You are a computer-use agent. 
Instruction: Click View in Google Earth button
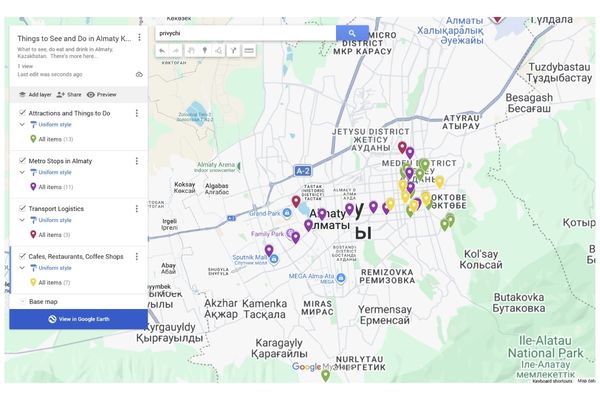click(x=78, y=319)
